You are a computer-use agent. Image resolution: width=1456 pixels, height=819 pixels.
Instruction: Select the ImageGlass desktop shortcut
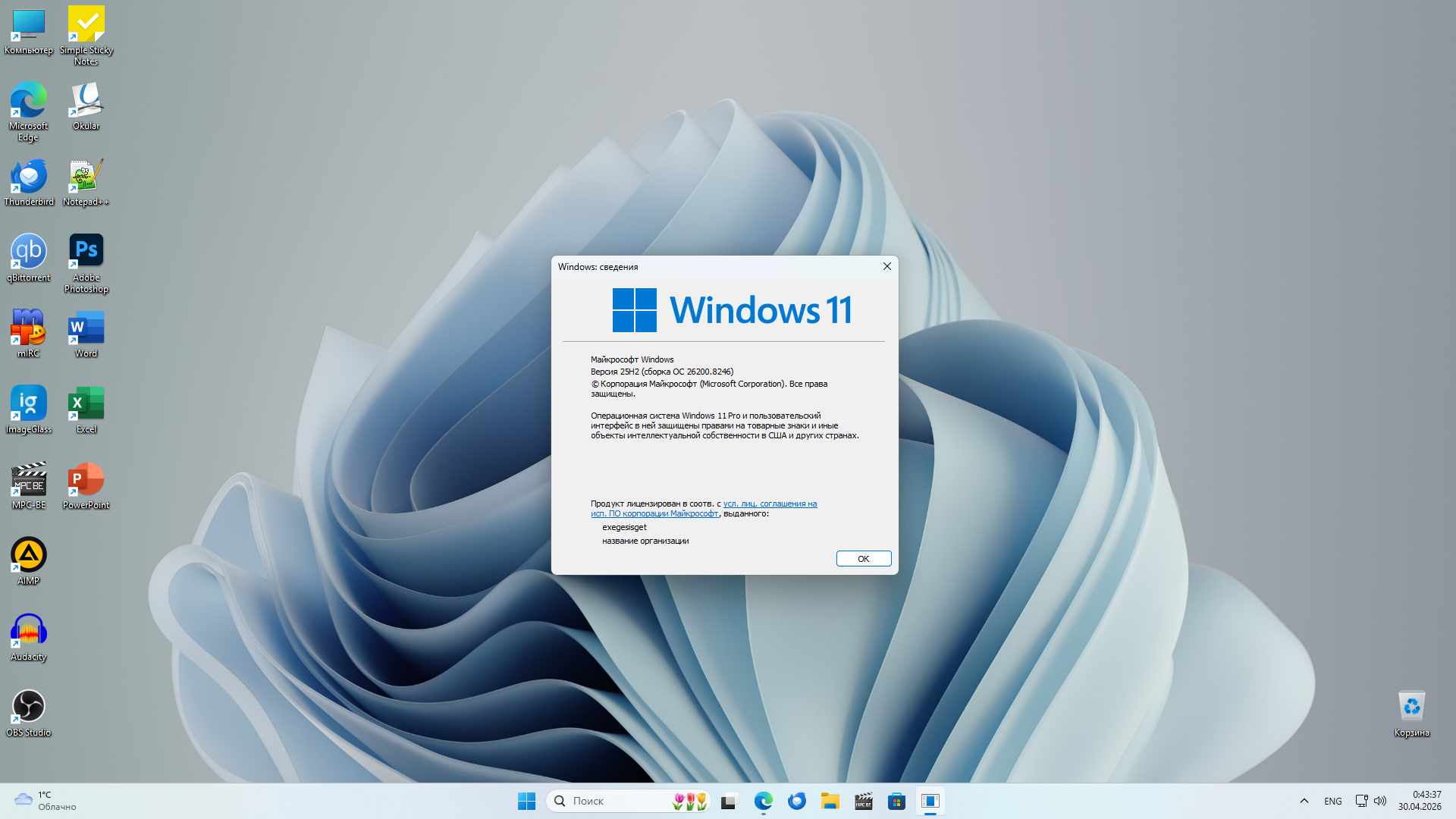click(x=29, y=409)
